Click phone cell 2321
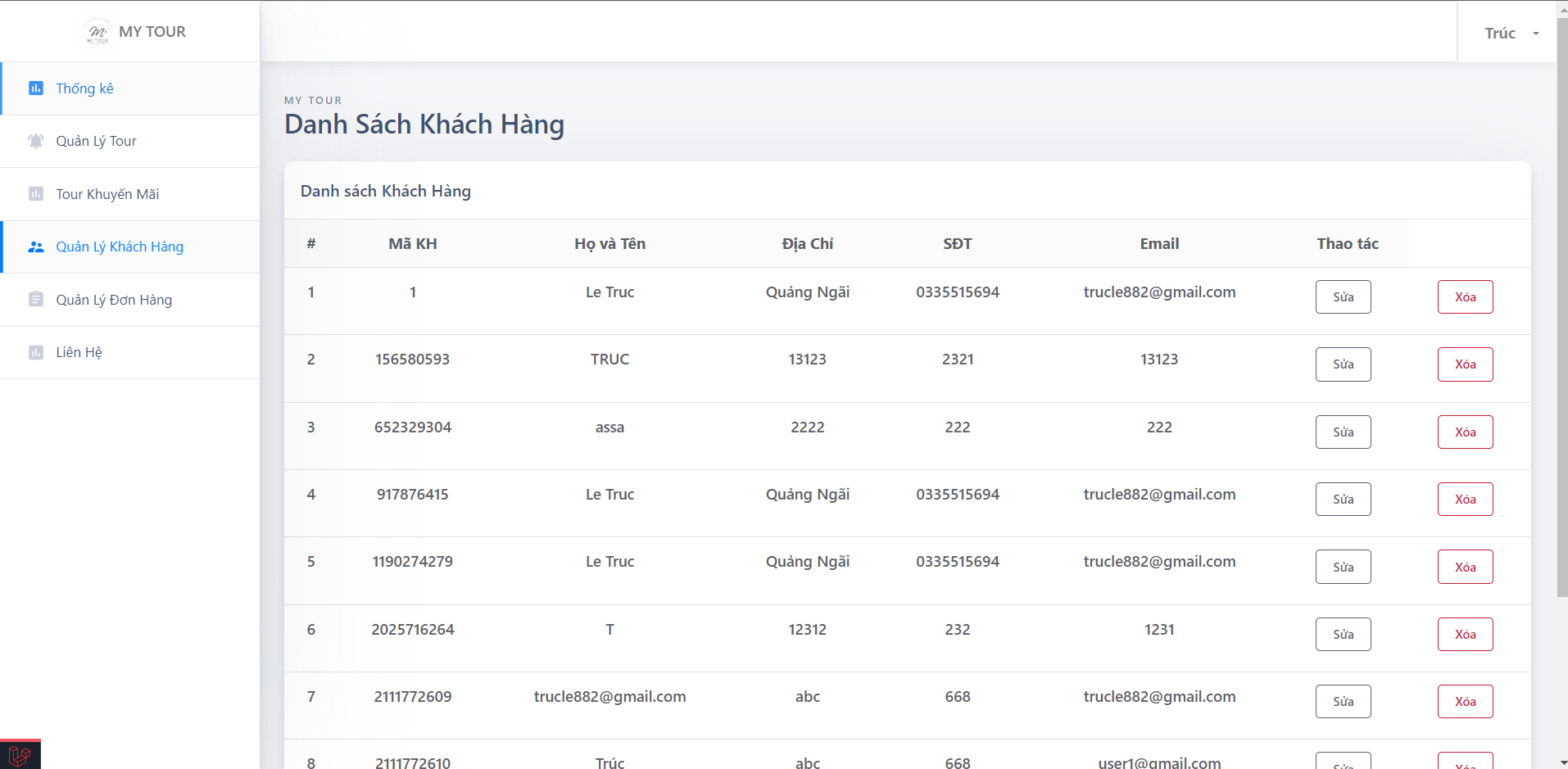This screenshot has height=769, width=1568. tap(958, 360)
